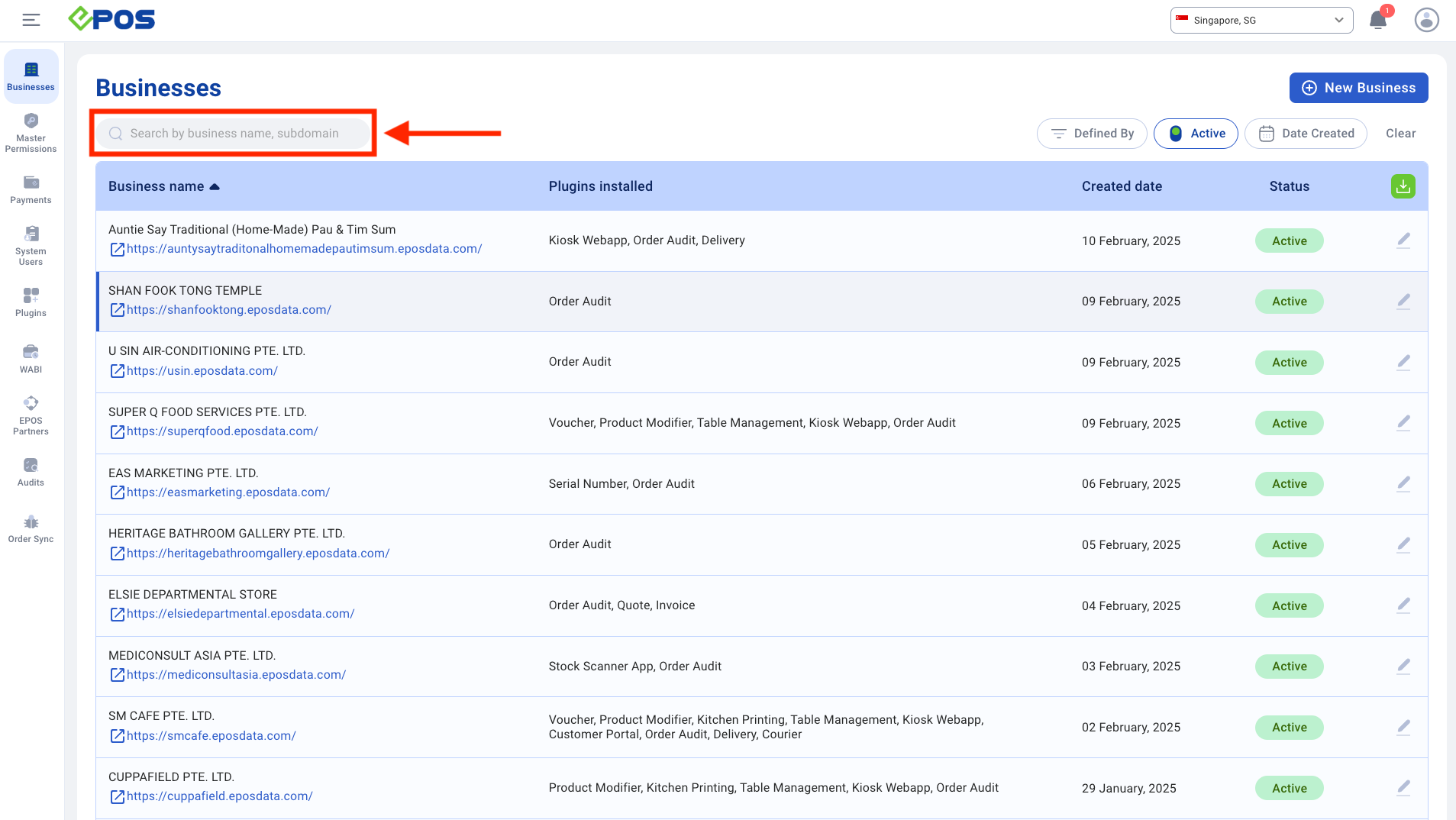Click Active badge for EAS MARKETING
Viewport: 1456px width, 820px height.
[x=1289, y=484]
